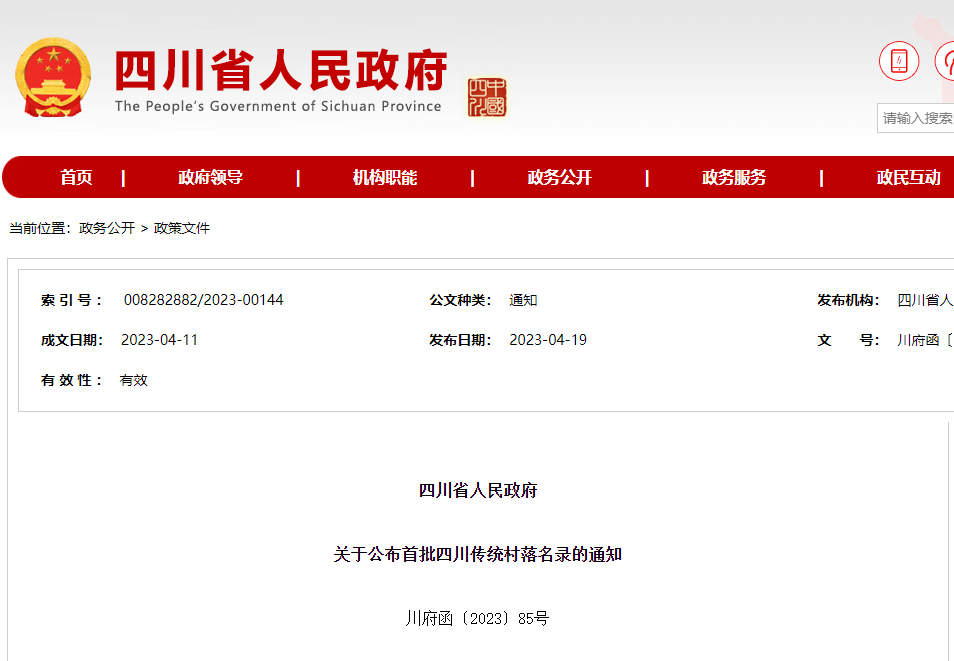Click the national emblem logo
The height and width of the screenshot is (661, 954).
[x=53, y=75]
